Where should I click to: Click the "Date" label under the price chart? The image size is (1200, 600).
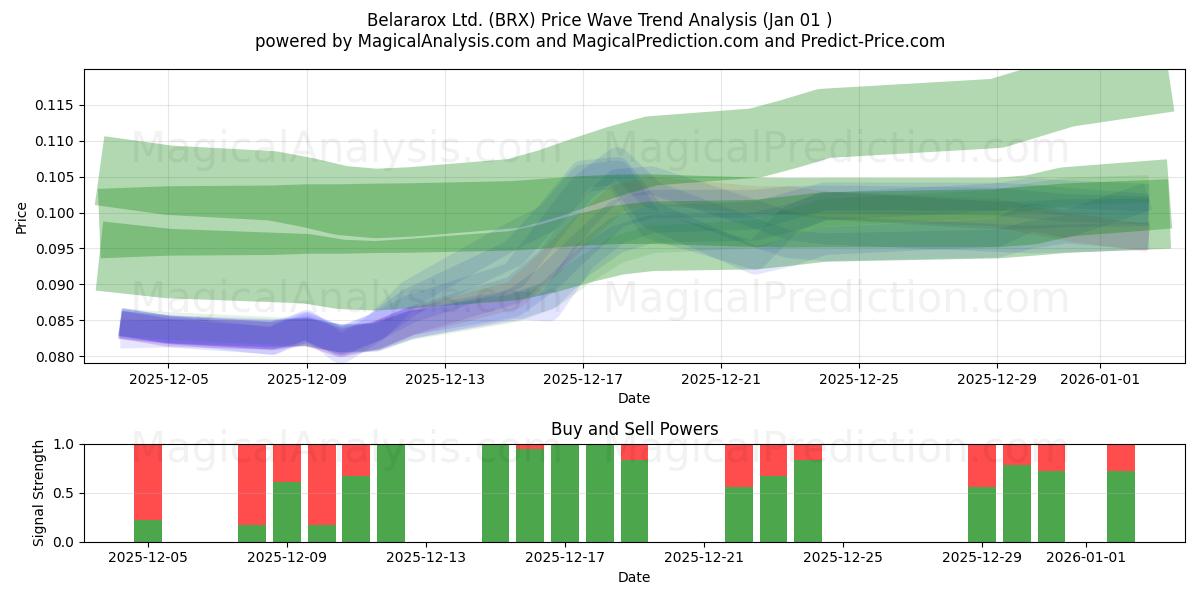(634, 398)
